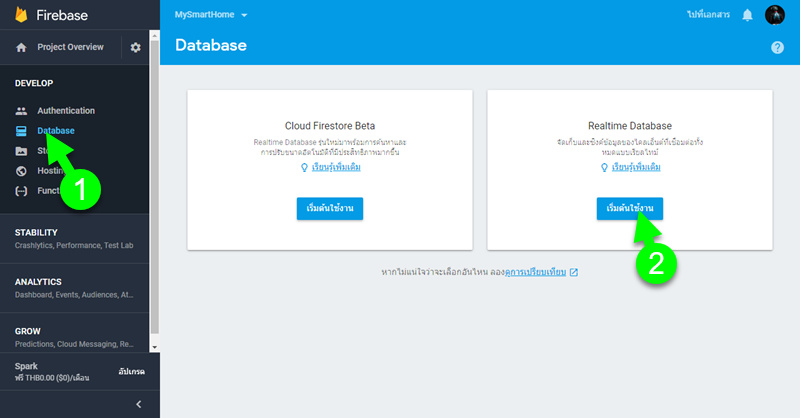Expand the ANALYTICS section
The image size is (800, 418).
click(x=74, y=288)
